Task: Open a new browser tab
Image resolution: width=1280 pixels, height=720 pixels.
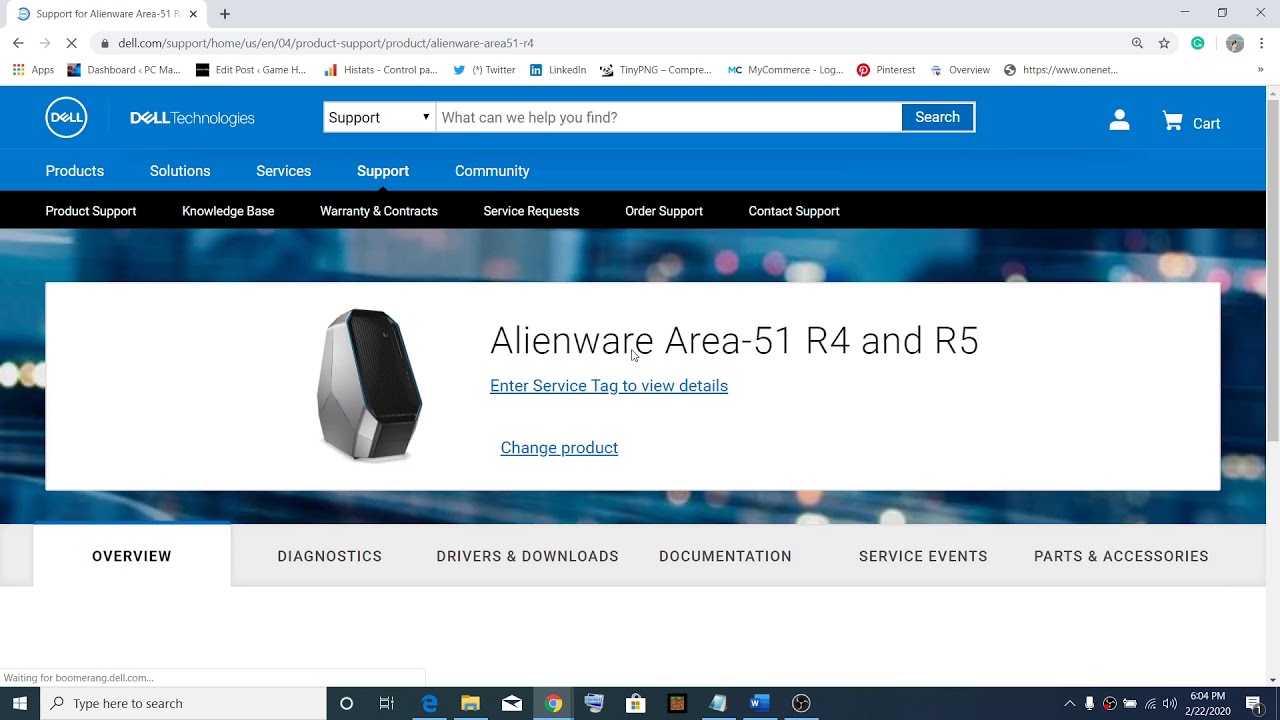Action: click(x=225, y=14)
